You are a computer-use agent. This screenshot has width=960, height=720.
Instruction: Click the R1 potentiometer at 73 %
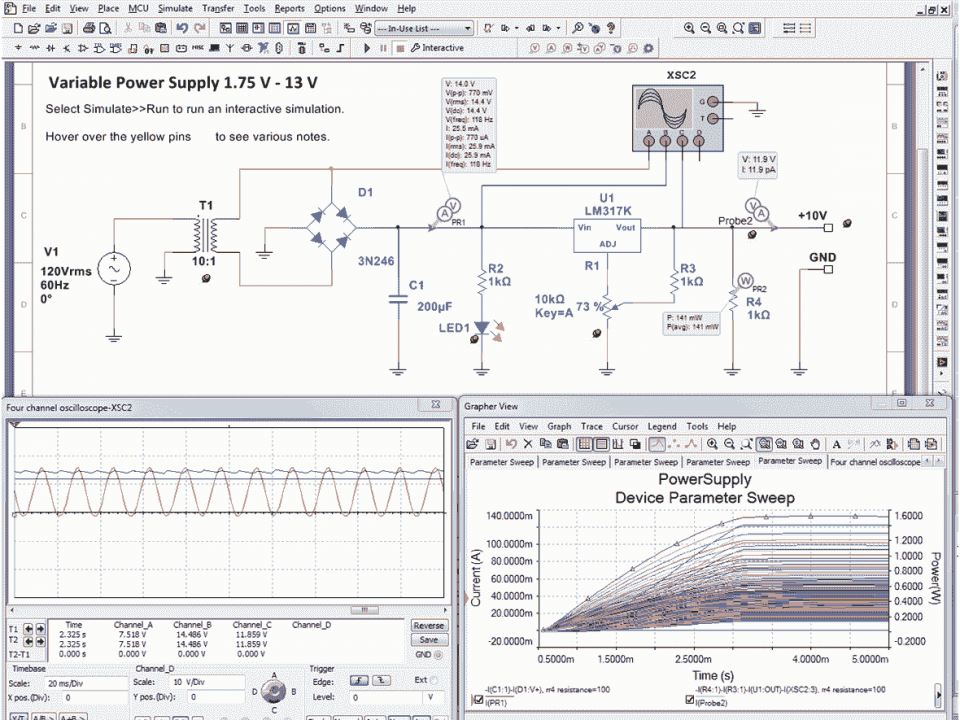pyautogui.click(x=607, y=309)
